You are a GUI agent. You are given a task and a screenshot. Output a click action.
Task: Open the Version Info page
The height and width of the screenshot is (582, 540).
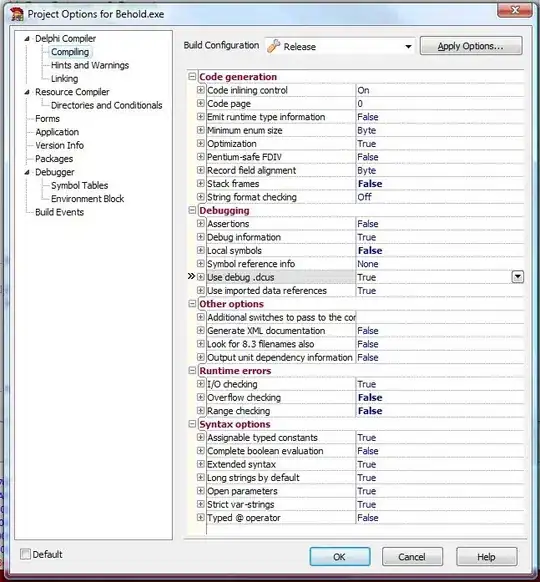[59, 146]
